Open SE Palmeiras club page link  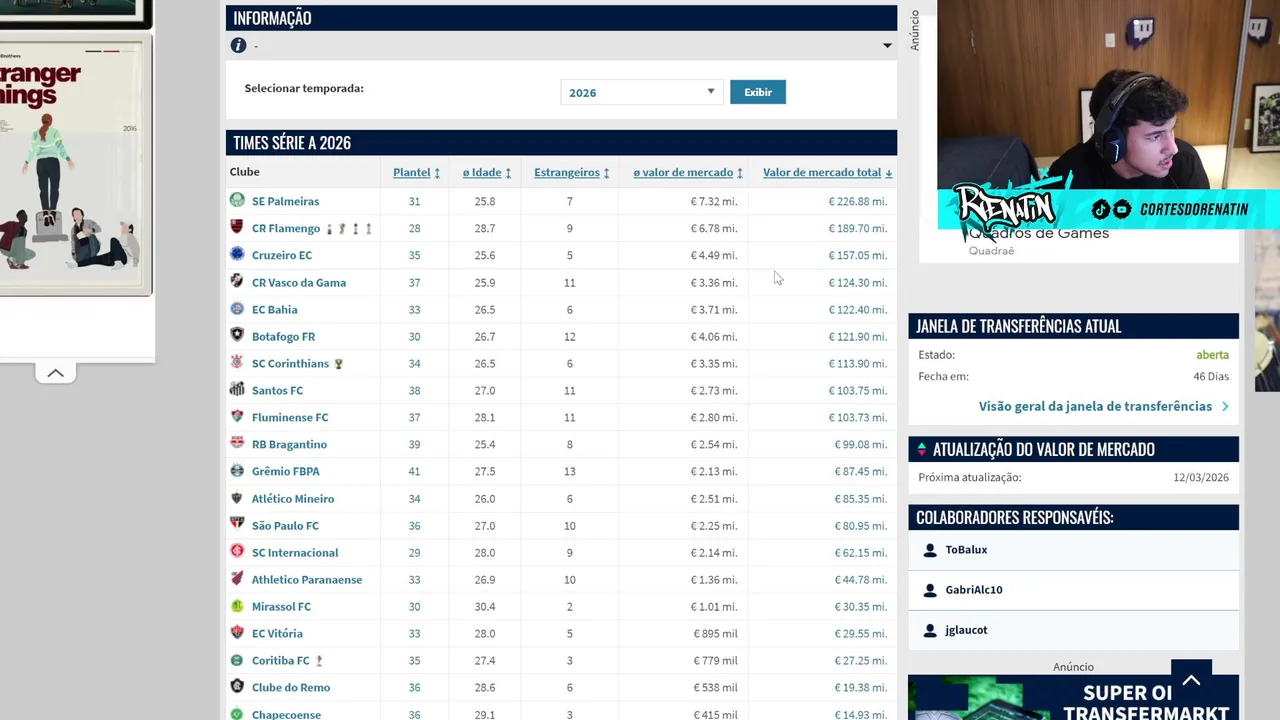[285, 201]
